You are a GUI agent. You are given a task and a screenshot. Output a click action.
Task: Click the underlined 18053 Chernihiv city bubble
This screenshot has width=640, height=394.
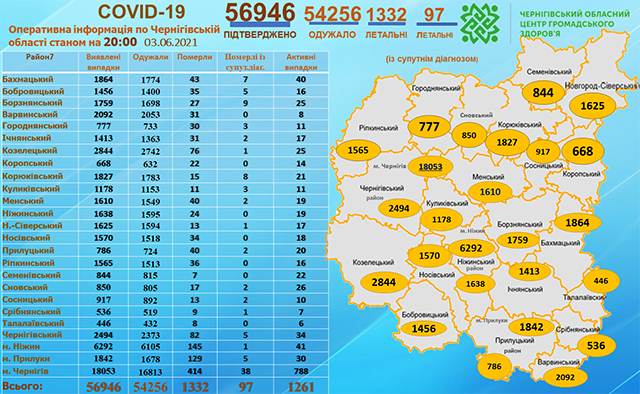click(x=430, y=167)
